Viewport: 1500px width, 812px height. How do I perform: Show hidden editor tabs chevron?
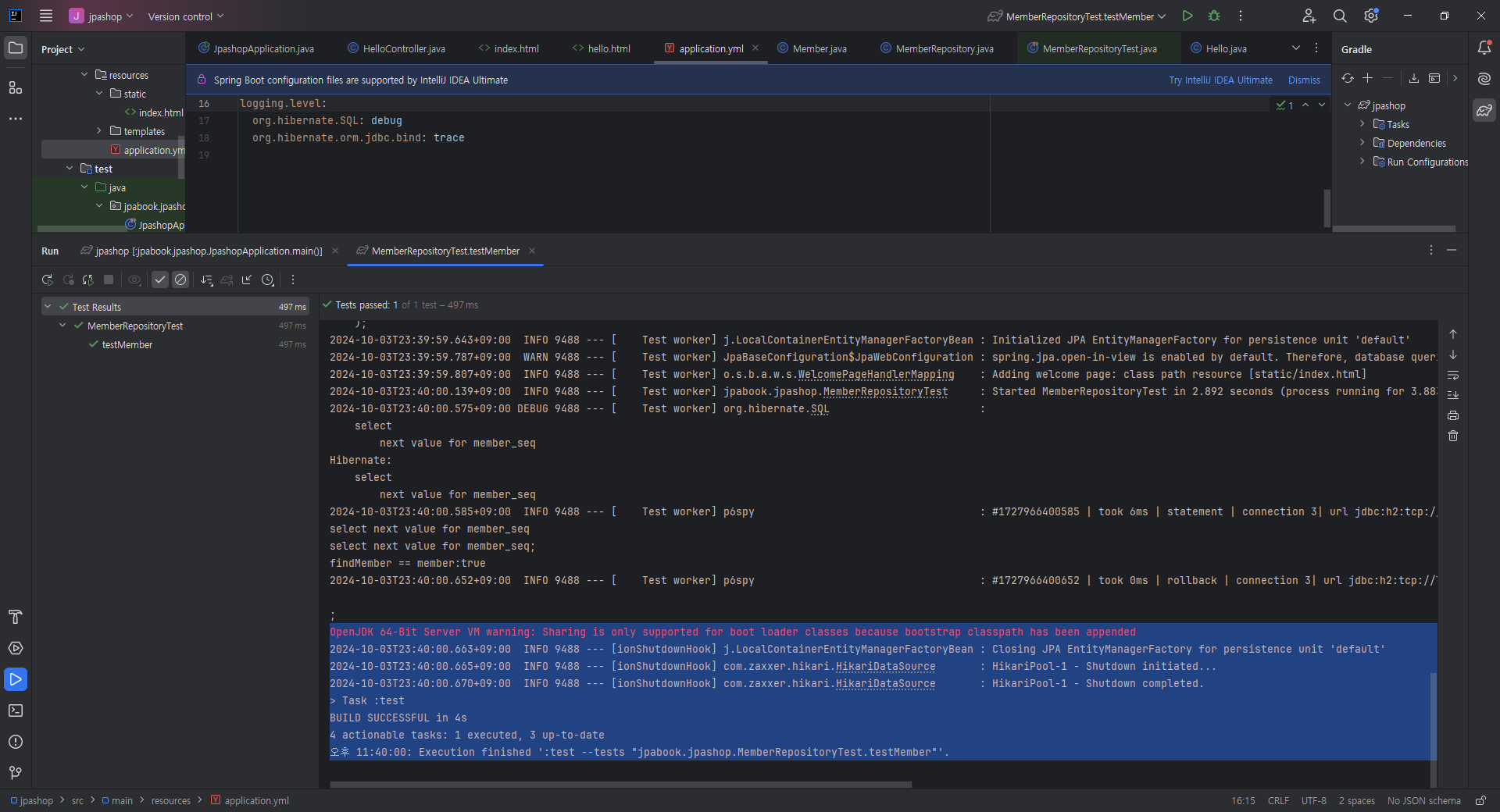(x=1296, y=48)
